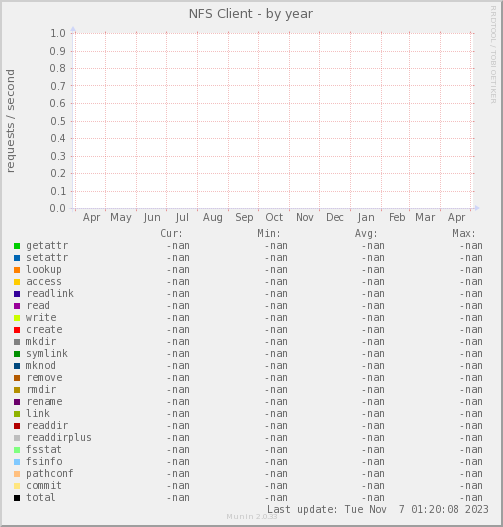Viewport: 503px width, 527px height.
Task: Click the magenta read legend square
Action: pyautogui.click(x=17, y=306)
